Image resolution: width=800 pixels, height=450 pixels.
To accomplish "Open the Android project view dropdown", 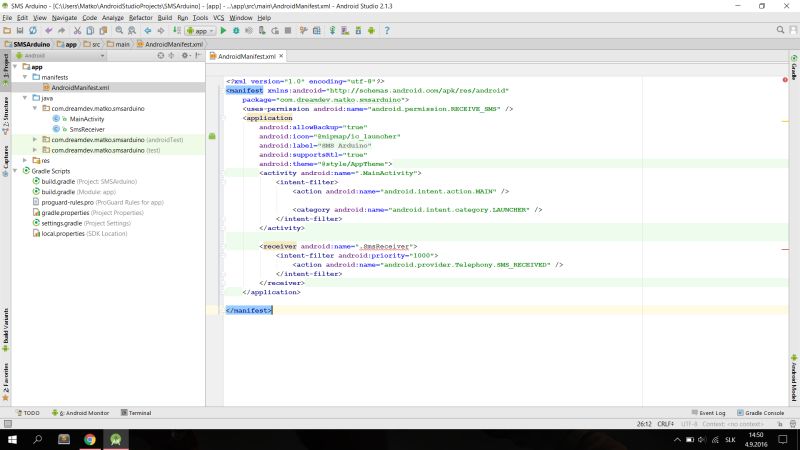I will (60, 56).
